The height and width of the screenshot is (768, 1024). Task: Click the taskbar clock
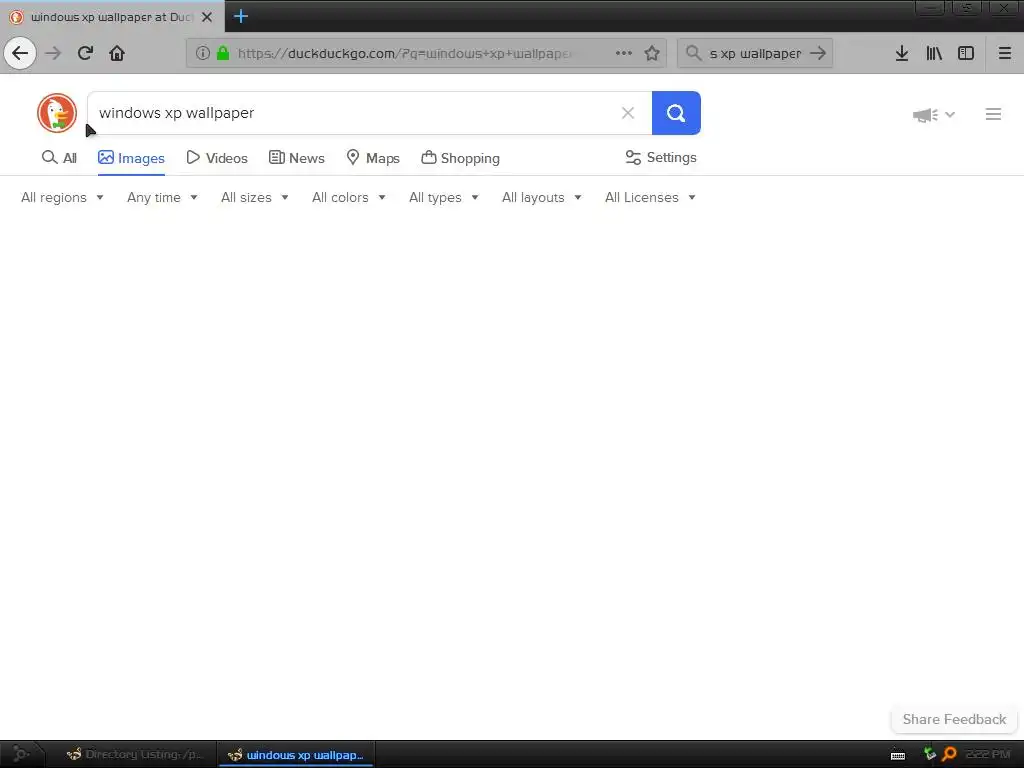tap(988, 754)
